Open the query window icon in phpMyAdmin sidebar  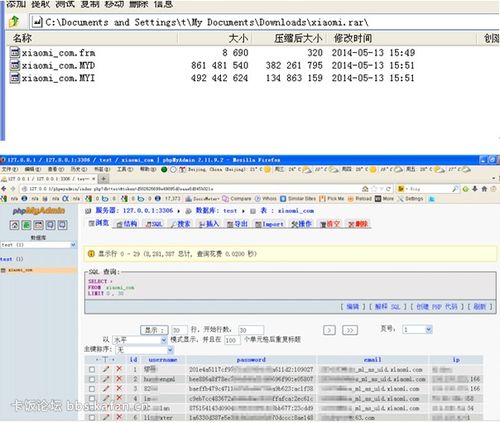[x=38, y=225]
